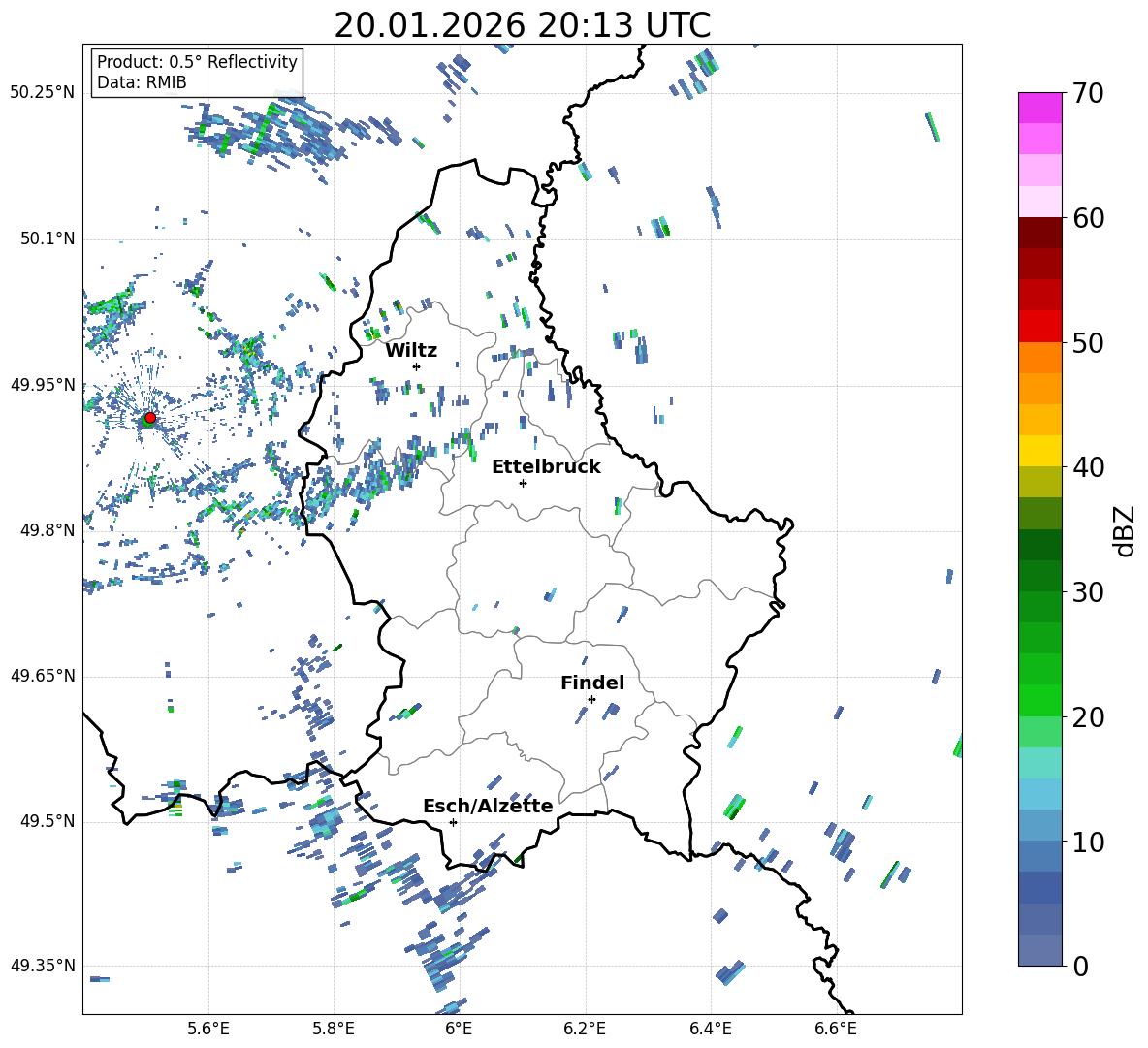Click the topmost magenta colorbar segment
Image resolution: width=1148 pixels, height=1048 pixels.
click(x=1039, y=108)
